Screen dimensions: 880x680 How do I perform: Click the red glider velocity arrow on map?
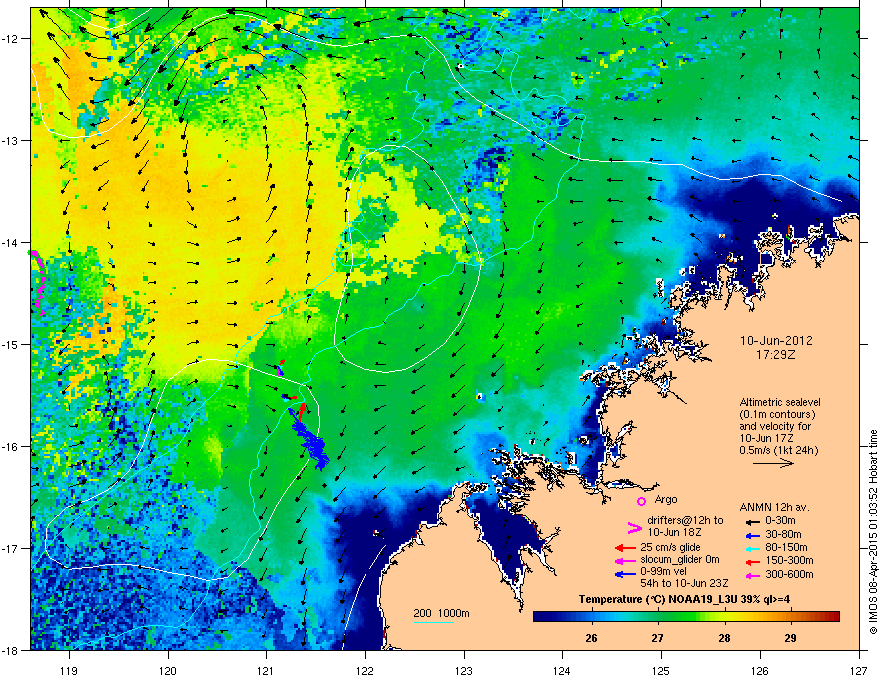[302, 412]
